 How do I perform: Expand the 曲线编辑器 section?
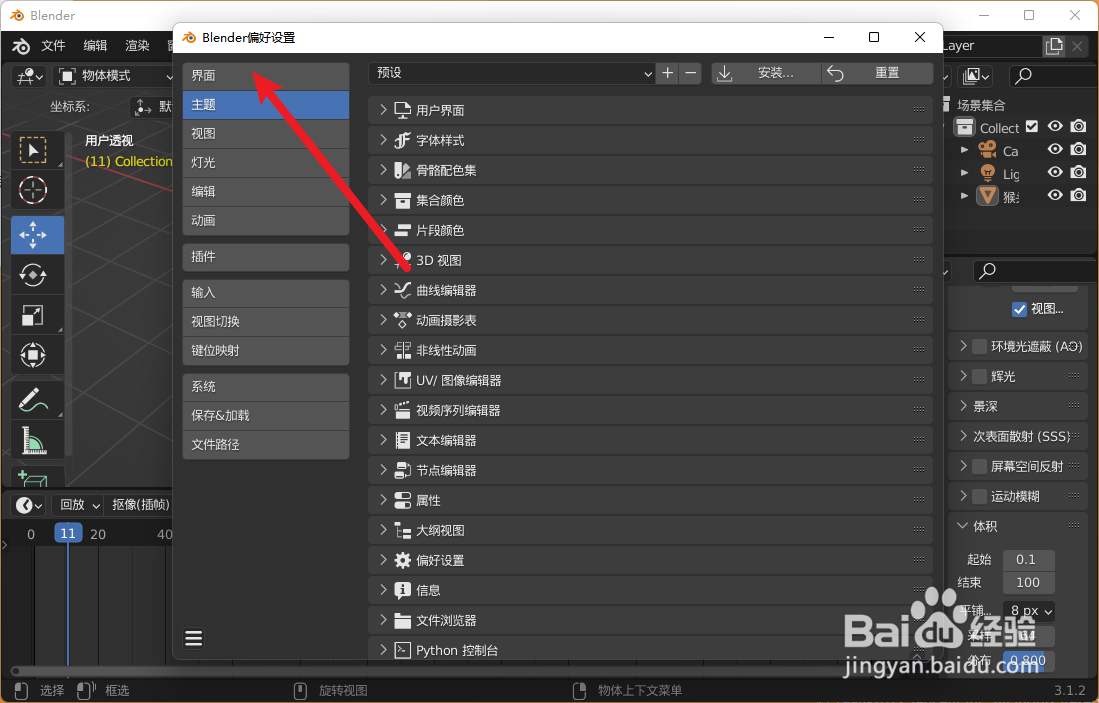click(x=650, y=290)
